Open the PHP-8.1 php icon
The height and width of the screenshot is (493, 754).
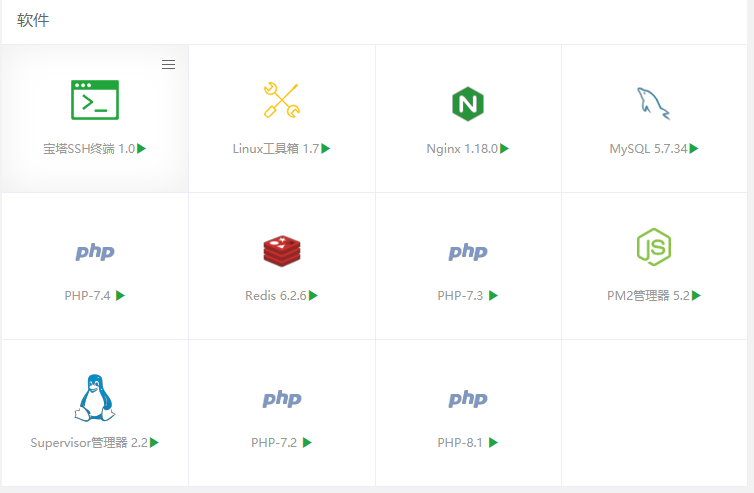[x=468, y=399]
